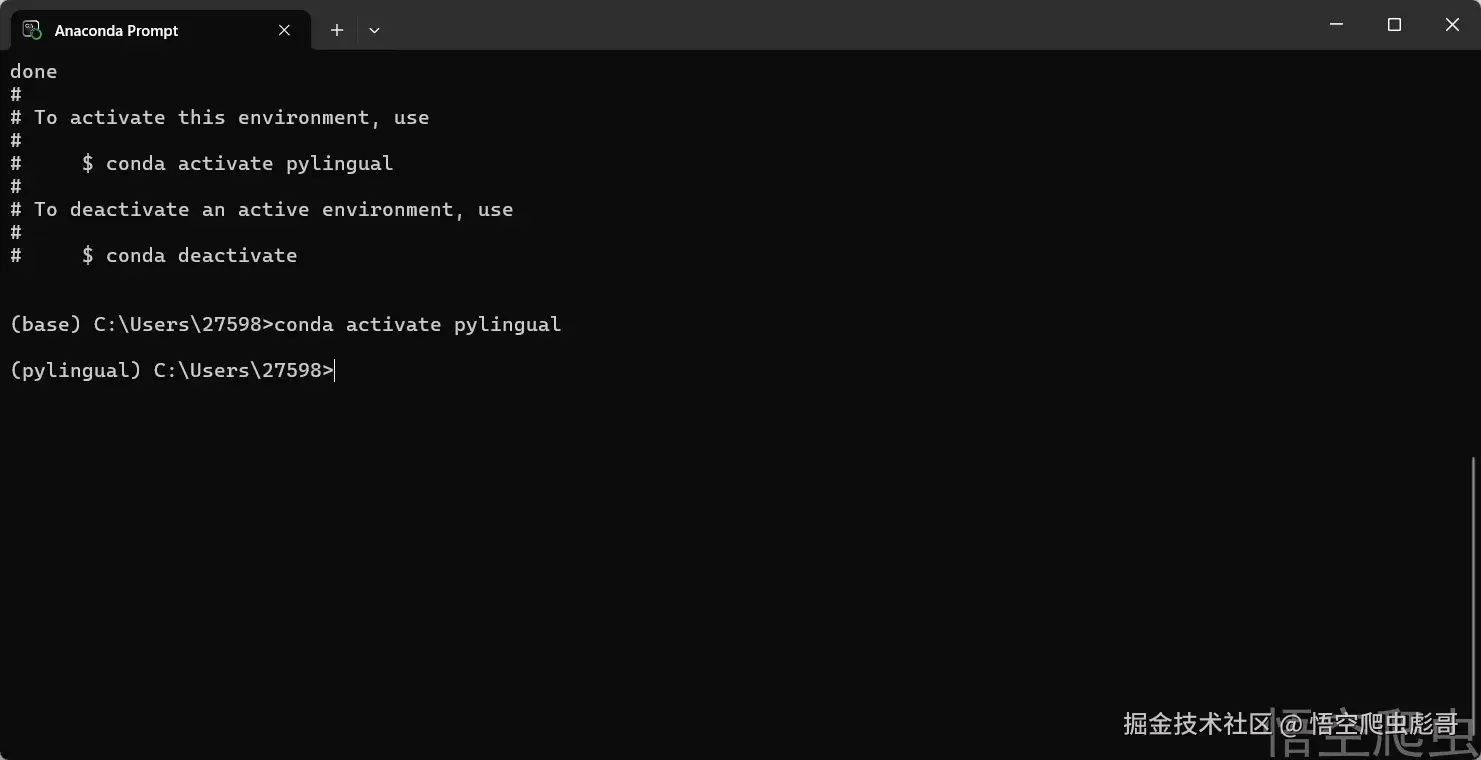Click the "To deactivate an active environment" line
1481x760 pixels.
tap(273, 209)
